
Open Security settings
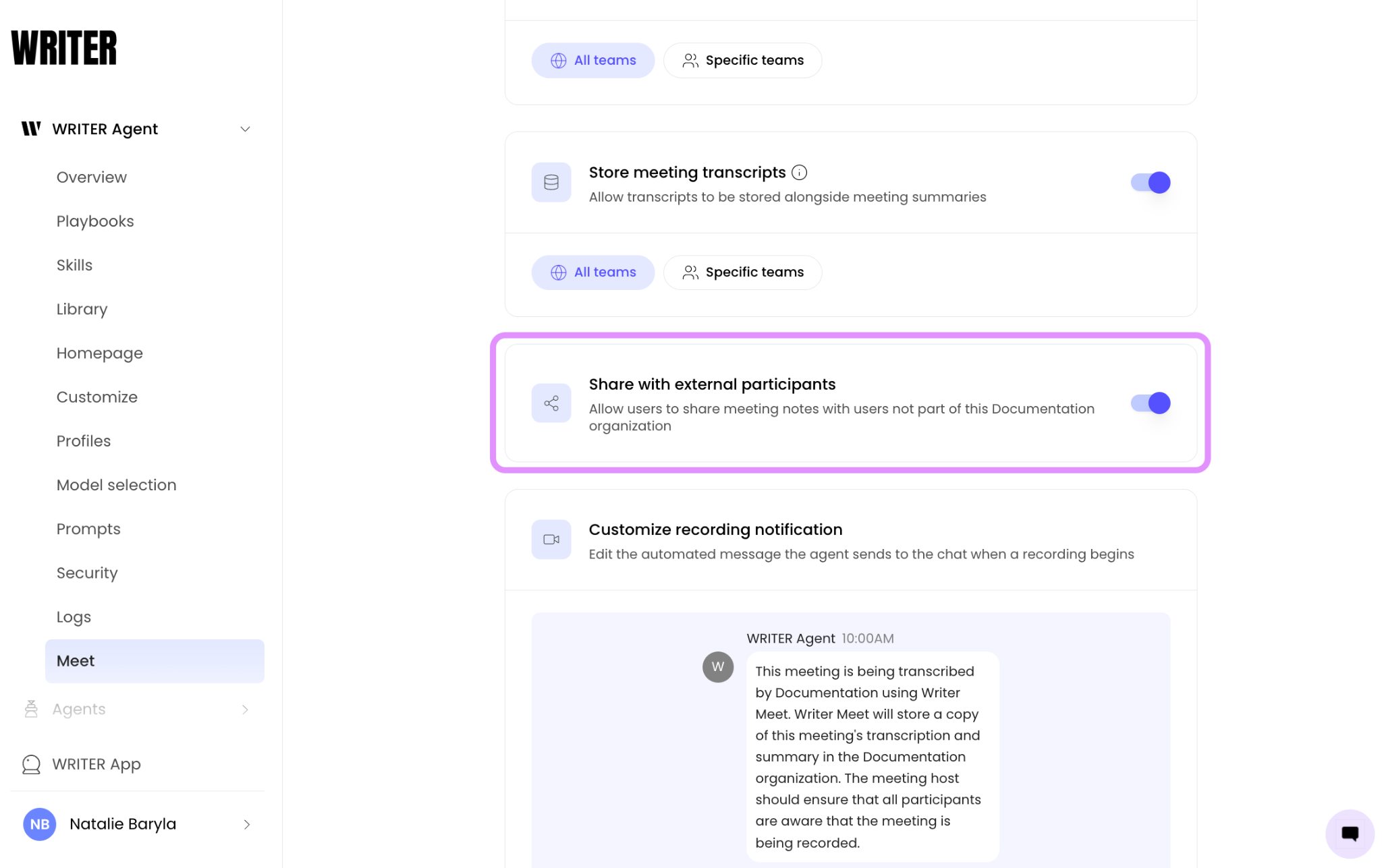87,573
